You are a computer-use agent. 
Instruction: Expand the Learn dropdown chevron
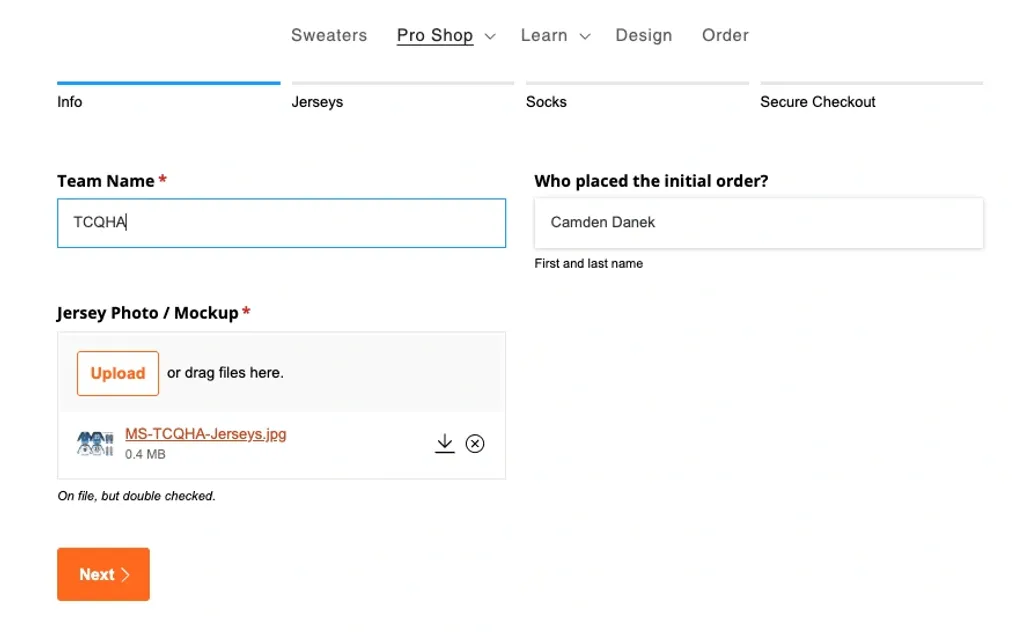(x=585, y=36)
